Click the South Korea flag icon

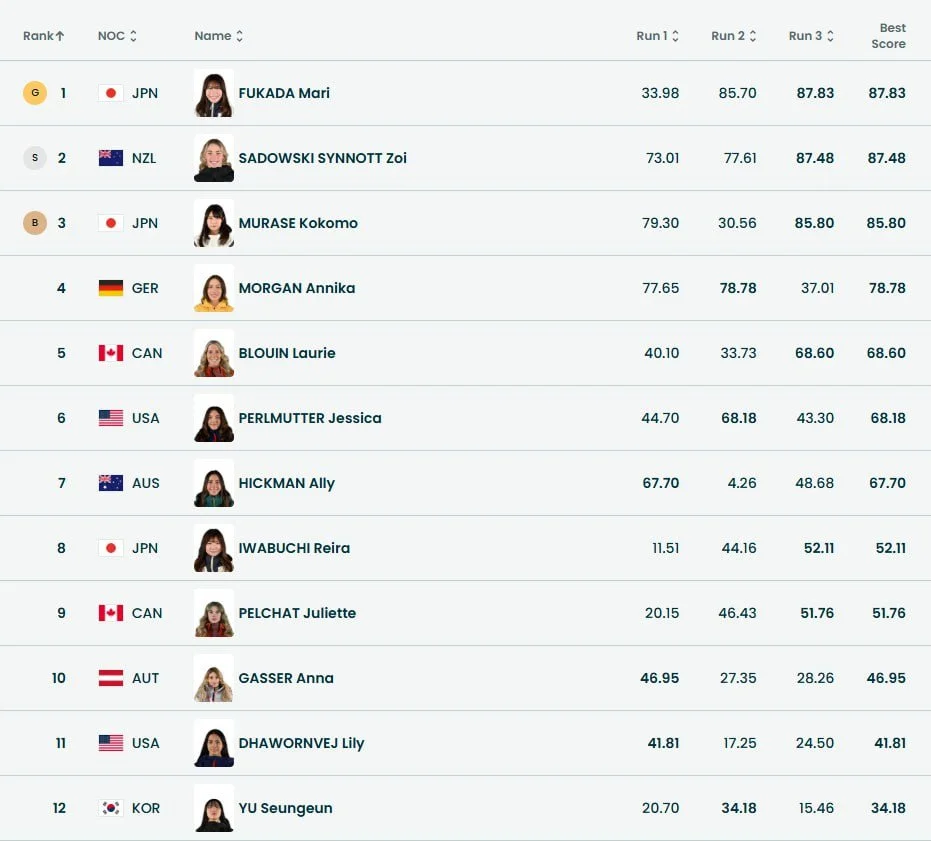[111, 808]
